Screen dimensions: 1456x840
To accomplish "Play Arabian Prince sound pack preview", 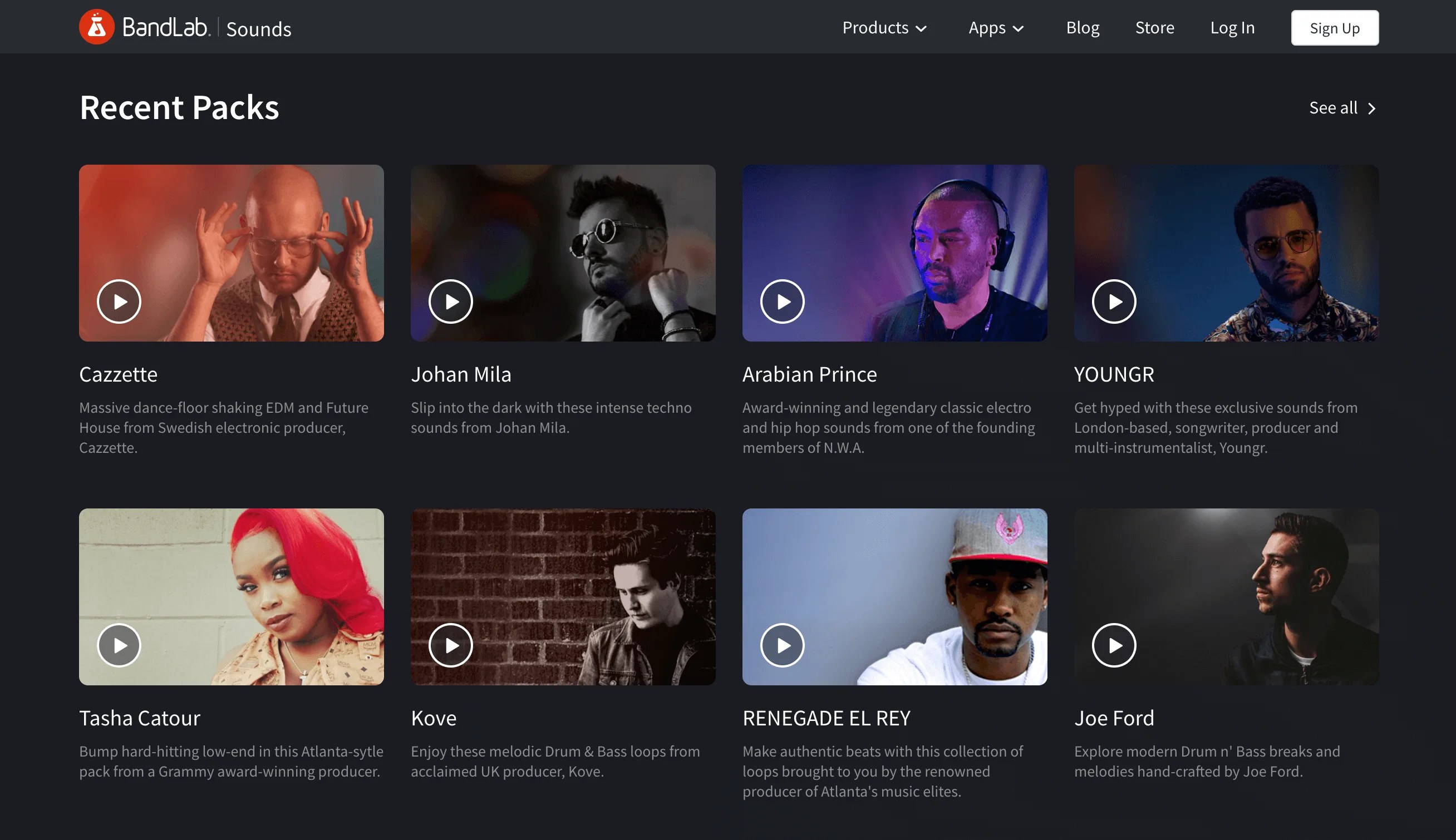I will (782, 302).
